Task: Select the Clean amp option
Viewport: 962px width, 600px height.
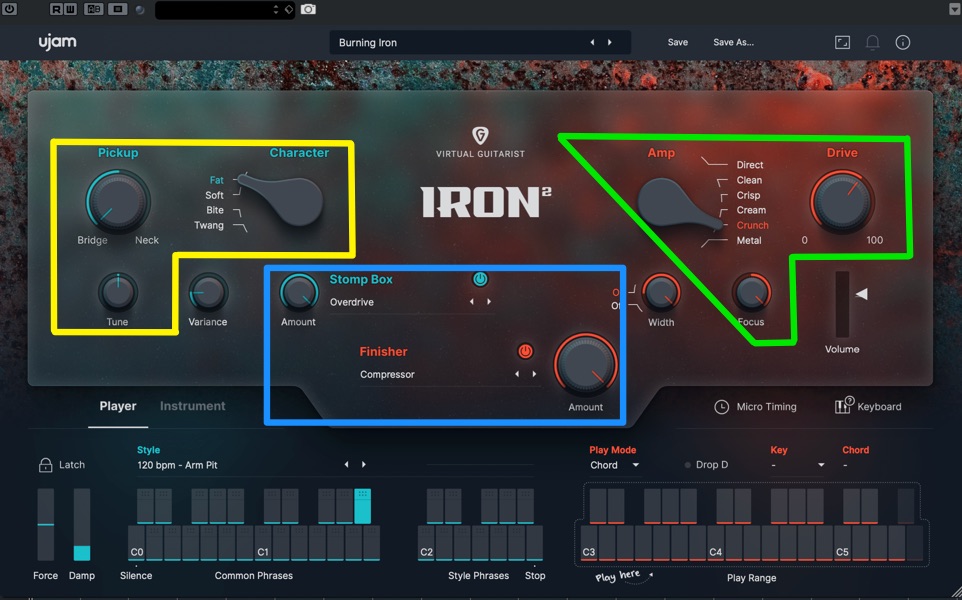Action: pyautogui.click(x=749, y=180)
